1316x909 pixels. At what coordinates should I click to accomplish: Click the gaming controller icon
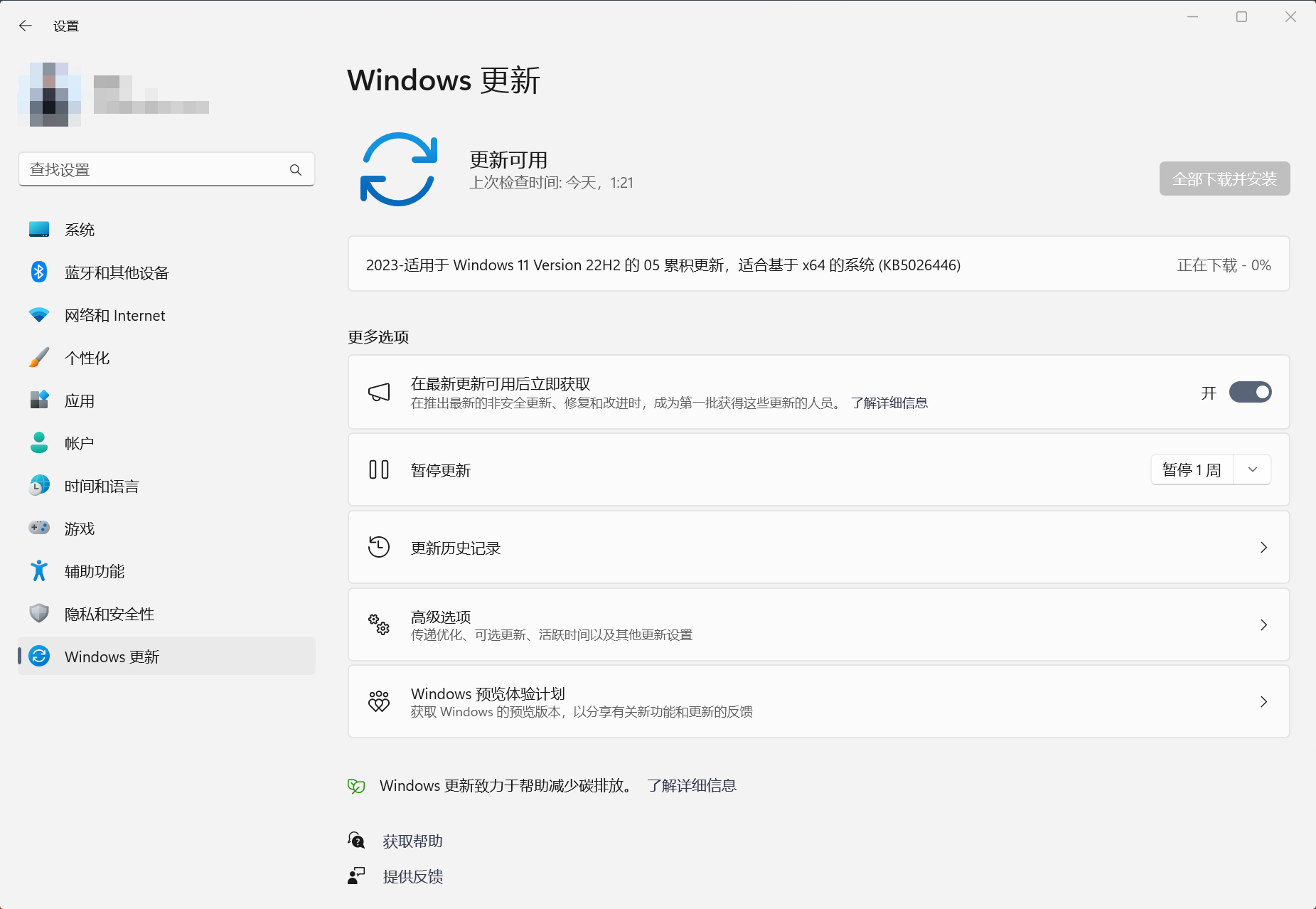coord(39,528)
